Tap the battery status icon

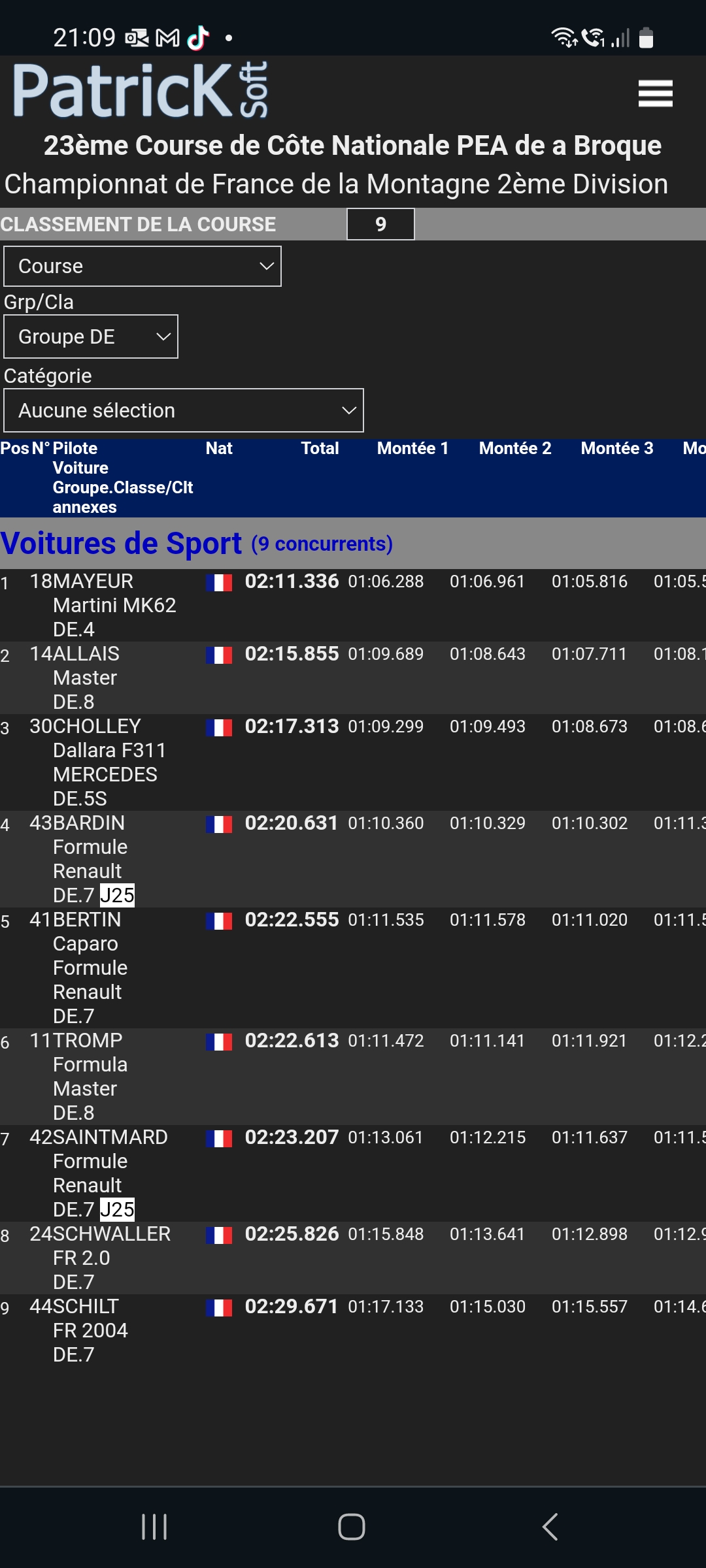pyautogui.click(x=646, y=38)
